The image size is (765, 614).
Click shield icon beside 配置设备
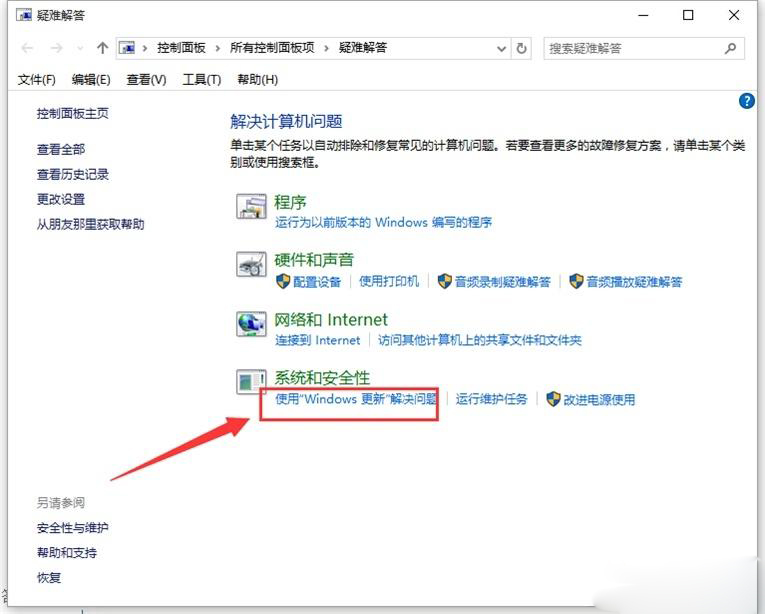pyautogui.click(x=283, y=281)
